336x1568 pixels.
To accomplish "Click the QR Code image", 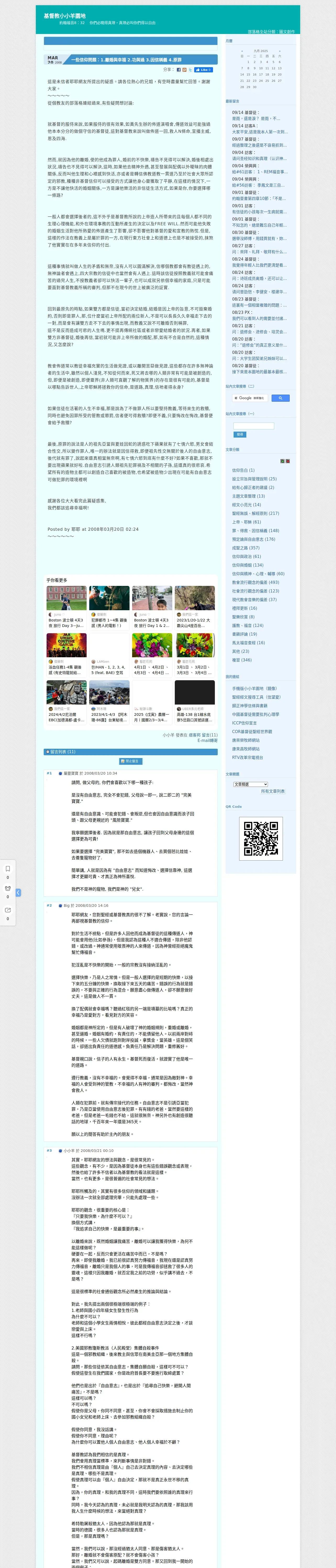I will [x=260, y=839].
